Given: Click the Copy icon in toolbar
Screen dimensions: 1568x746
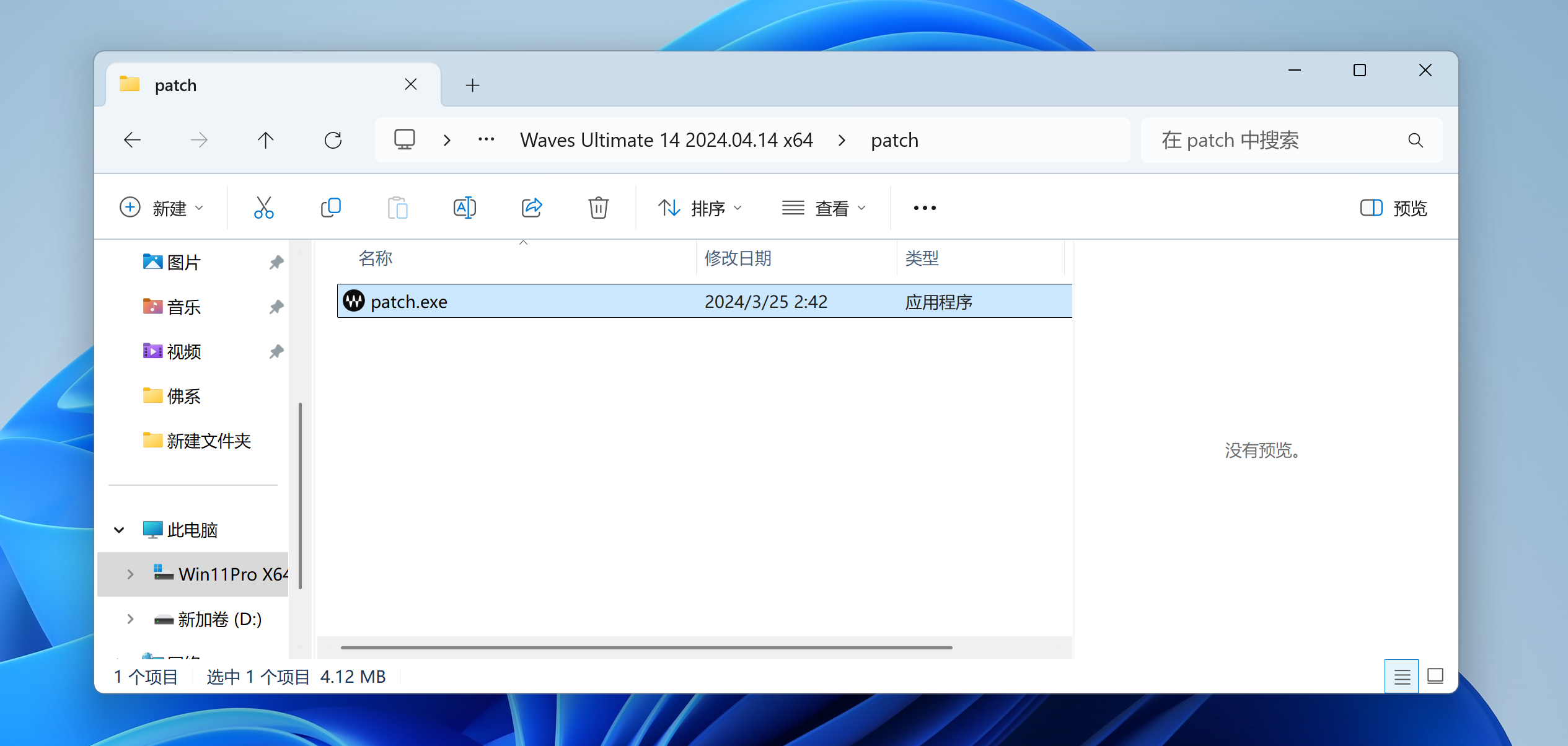Looking at the screenshot, I should [x=331, y=208].
